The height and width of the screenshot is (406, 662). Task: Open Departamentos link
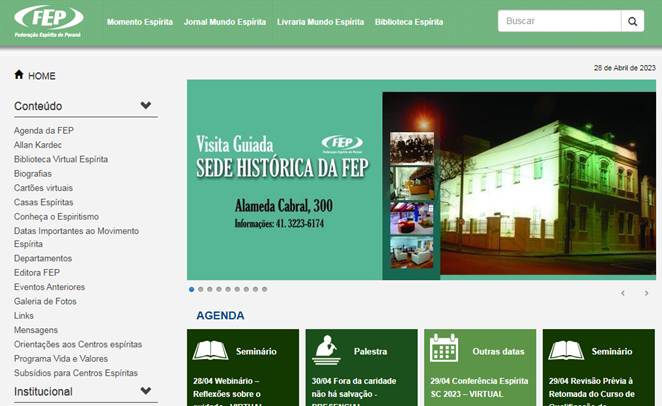pos(43,258)
